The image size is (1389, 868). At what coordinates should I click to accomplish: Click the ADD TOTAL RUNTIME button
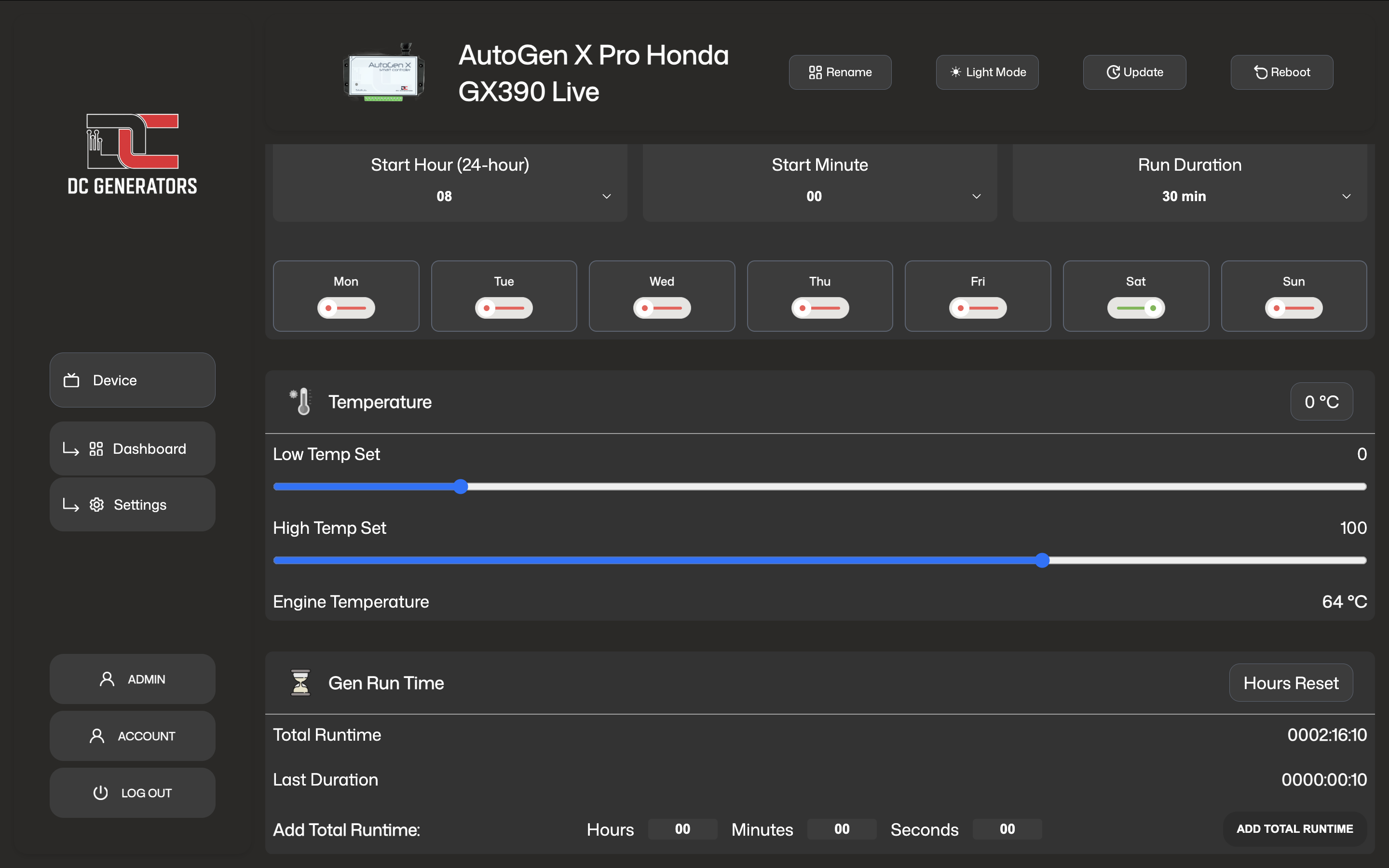(x=1295, y=829)
